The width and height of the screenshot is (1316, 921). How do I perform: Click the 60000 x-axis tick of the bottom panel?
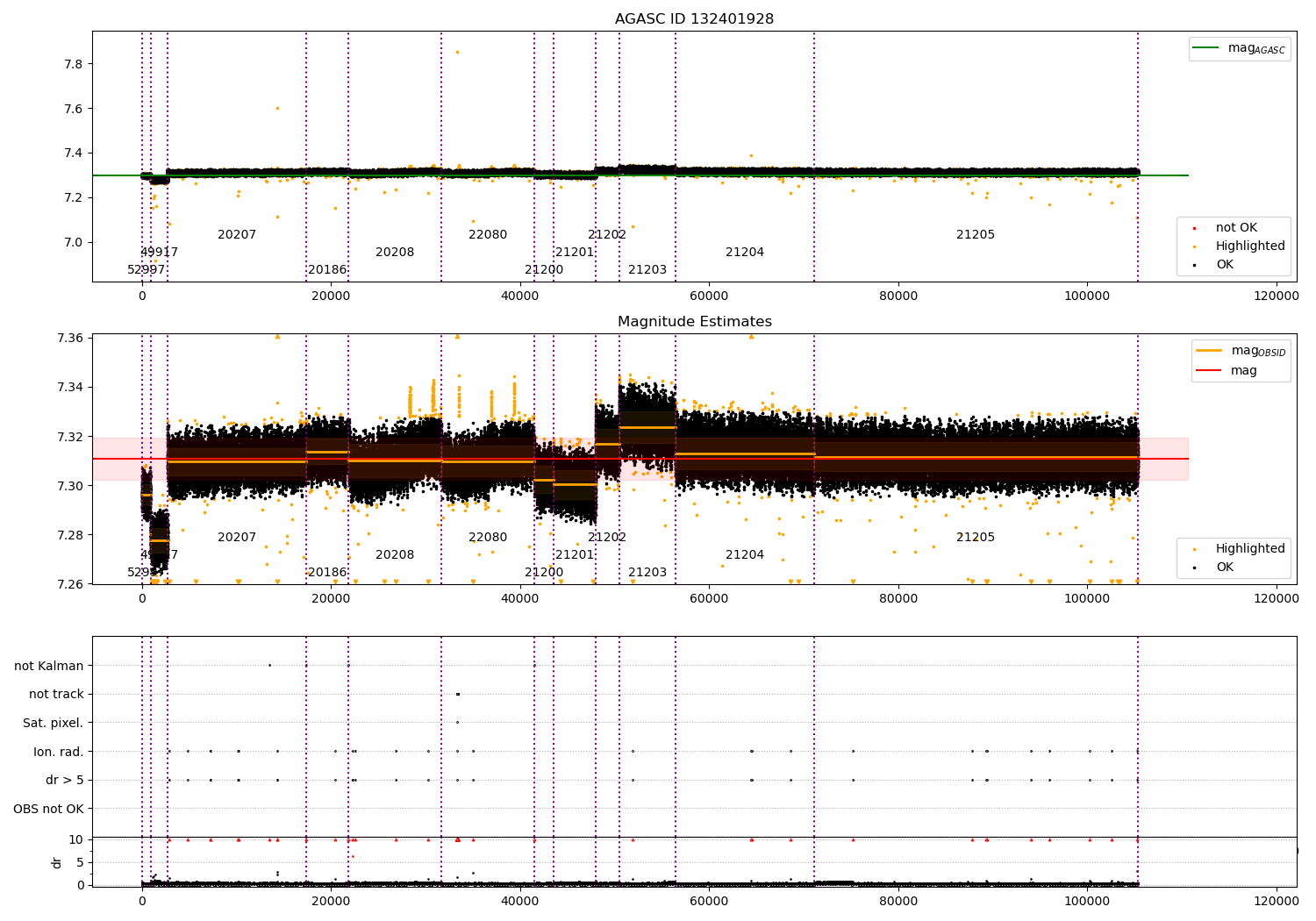point(709,901)
